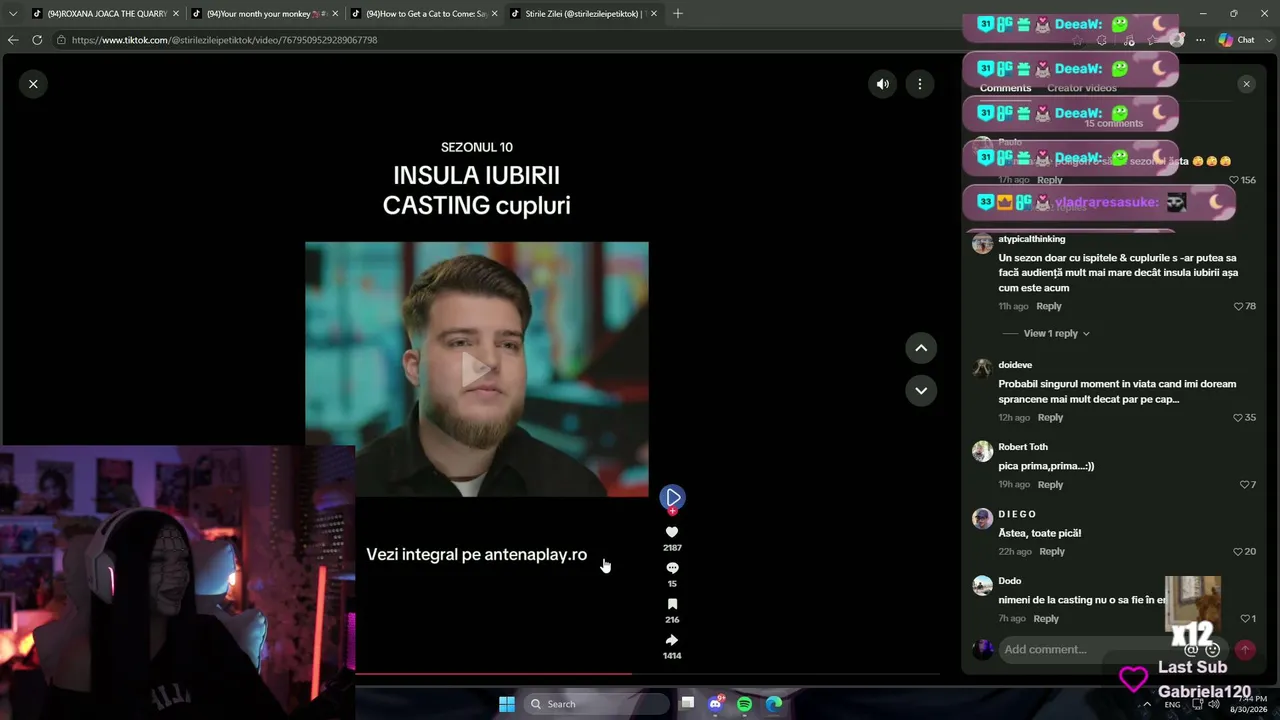1280x720 pixels.
Task: Go back in browser history
Action: (x=13, y=40)
